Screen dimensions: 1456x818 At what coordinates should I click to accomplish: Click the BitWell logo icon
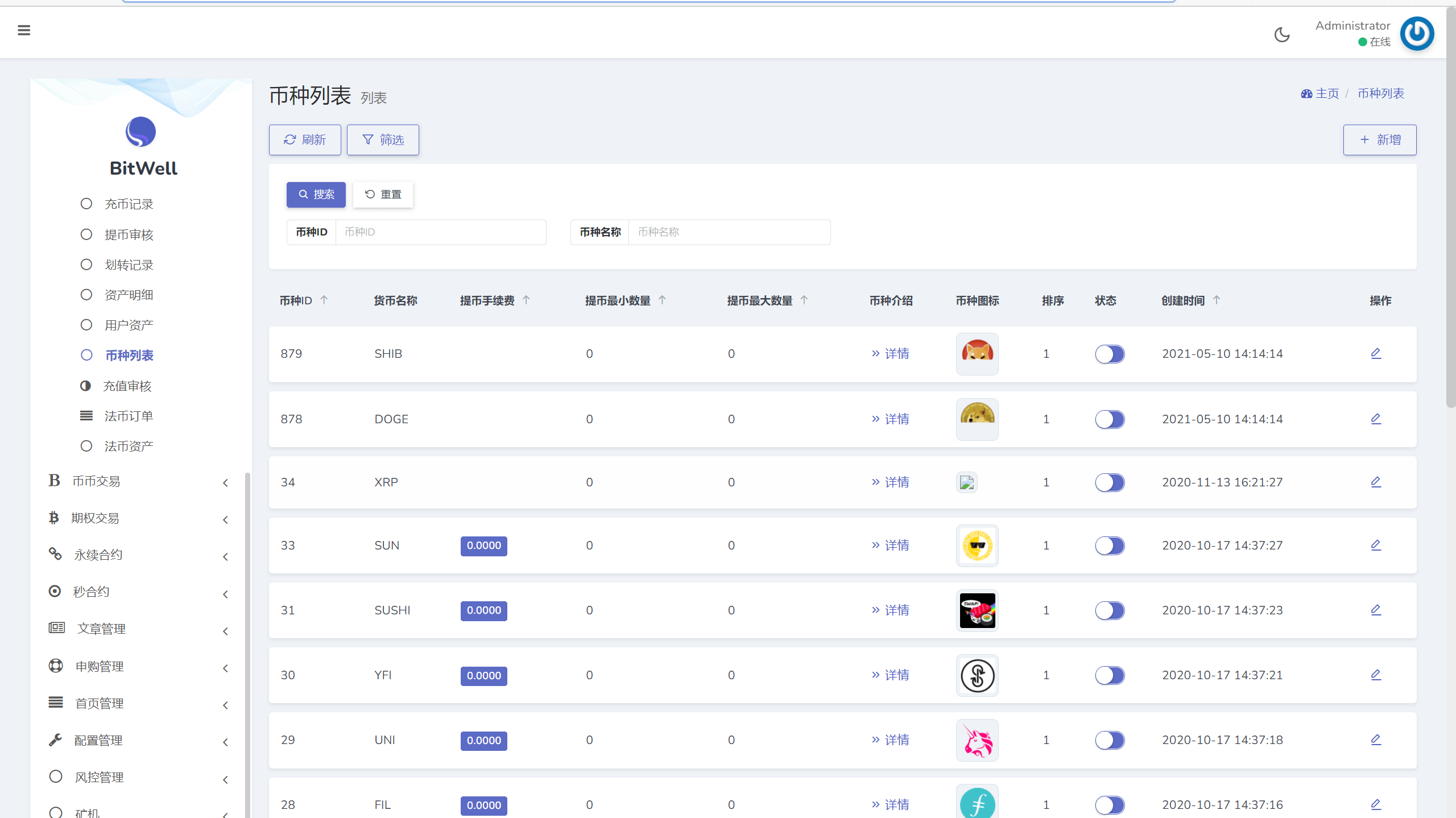pos(140,132)
